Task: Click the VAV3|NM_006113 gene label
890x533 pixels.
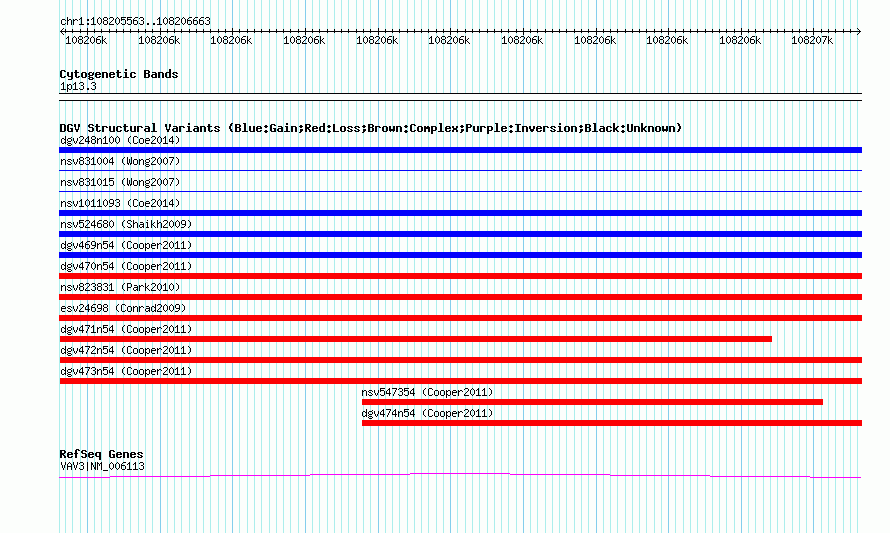Action: 102,467
